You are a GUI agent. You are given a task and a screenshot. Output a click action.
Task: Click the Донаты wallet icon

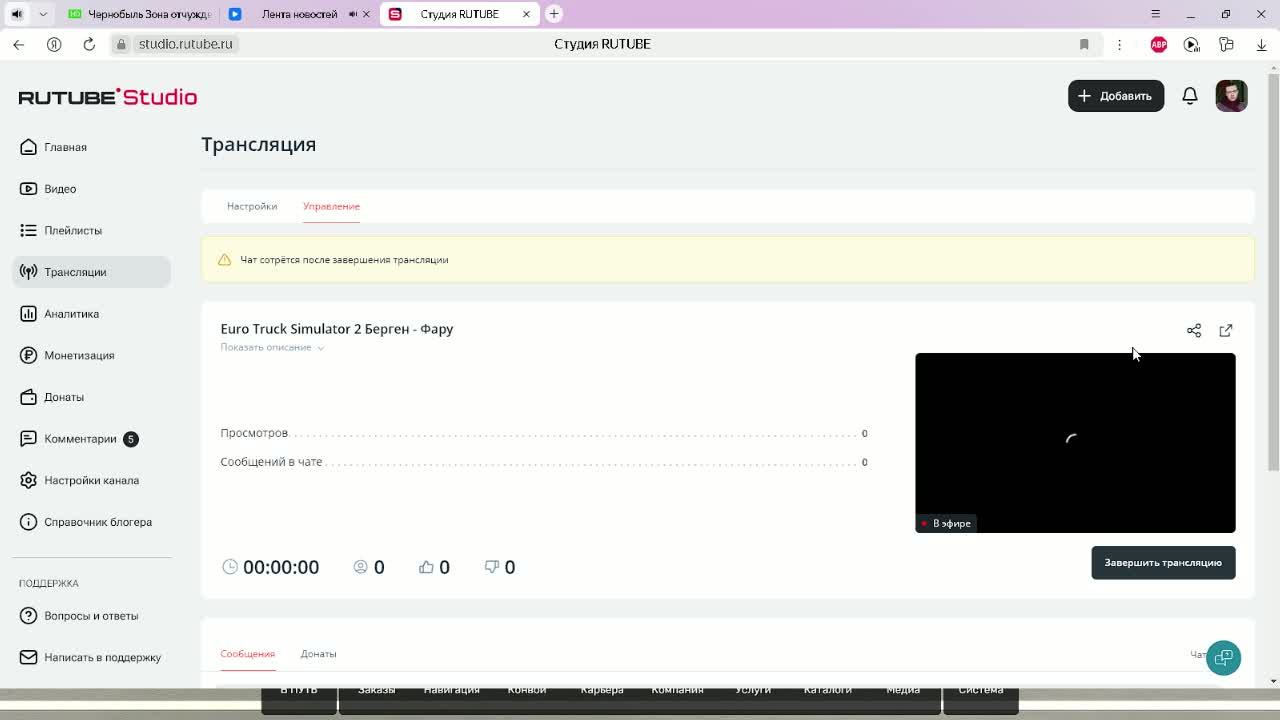(28, 397)
